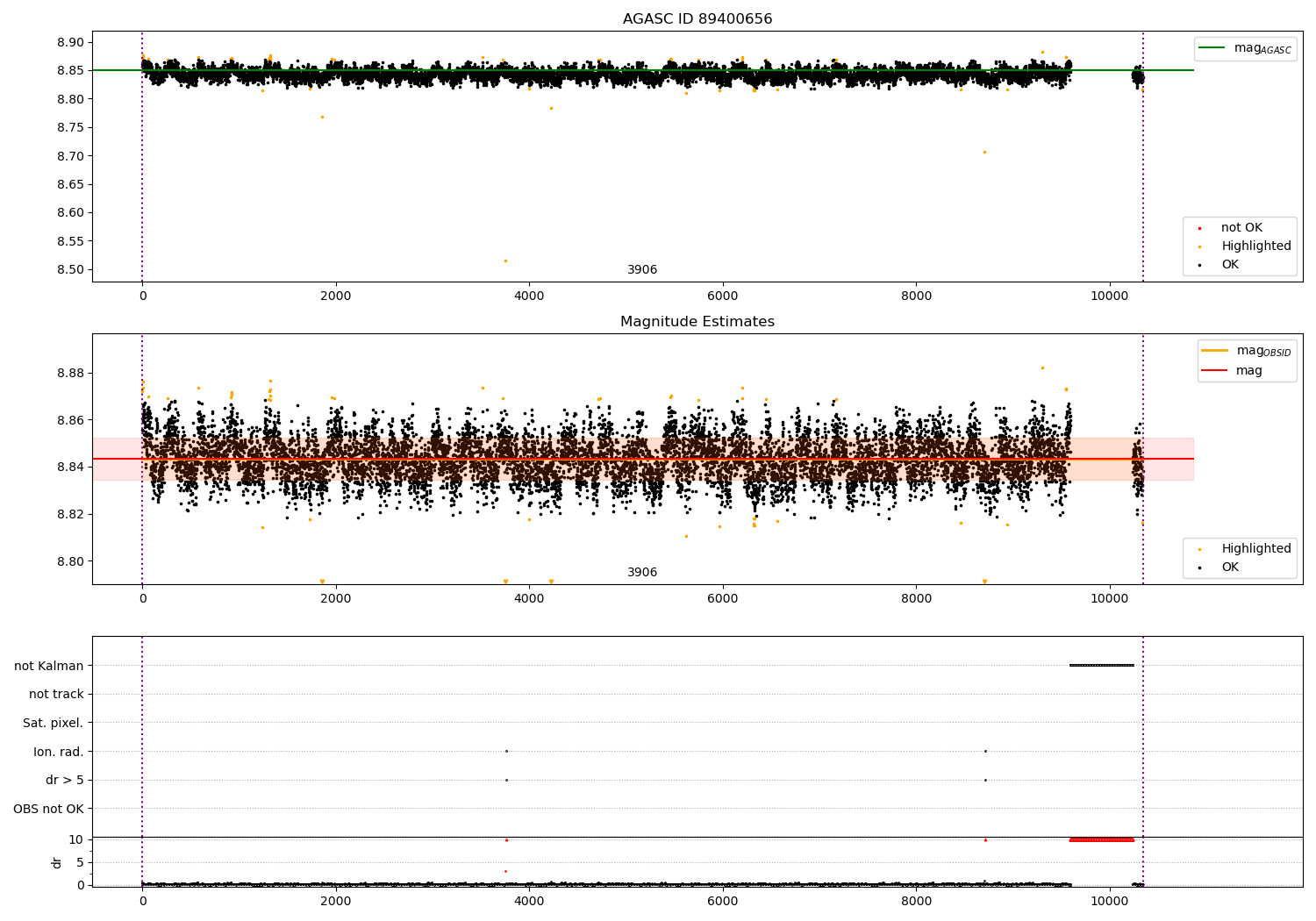
Task: Click the 8.50 y-axis tick label
Action: tap(70, 270)
